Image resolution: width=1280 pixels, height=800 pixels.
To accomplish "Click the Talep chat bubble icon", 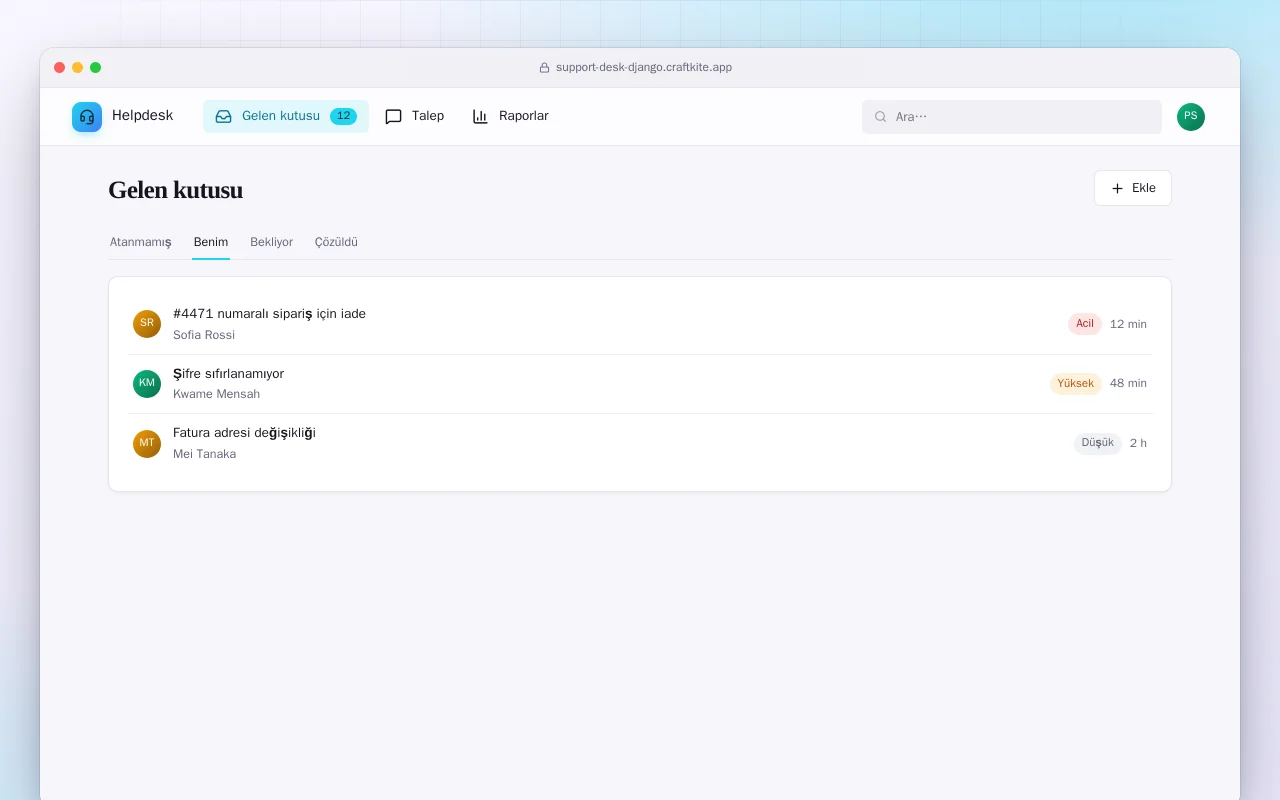I will click(394, 116).
